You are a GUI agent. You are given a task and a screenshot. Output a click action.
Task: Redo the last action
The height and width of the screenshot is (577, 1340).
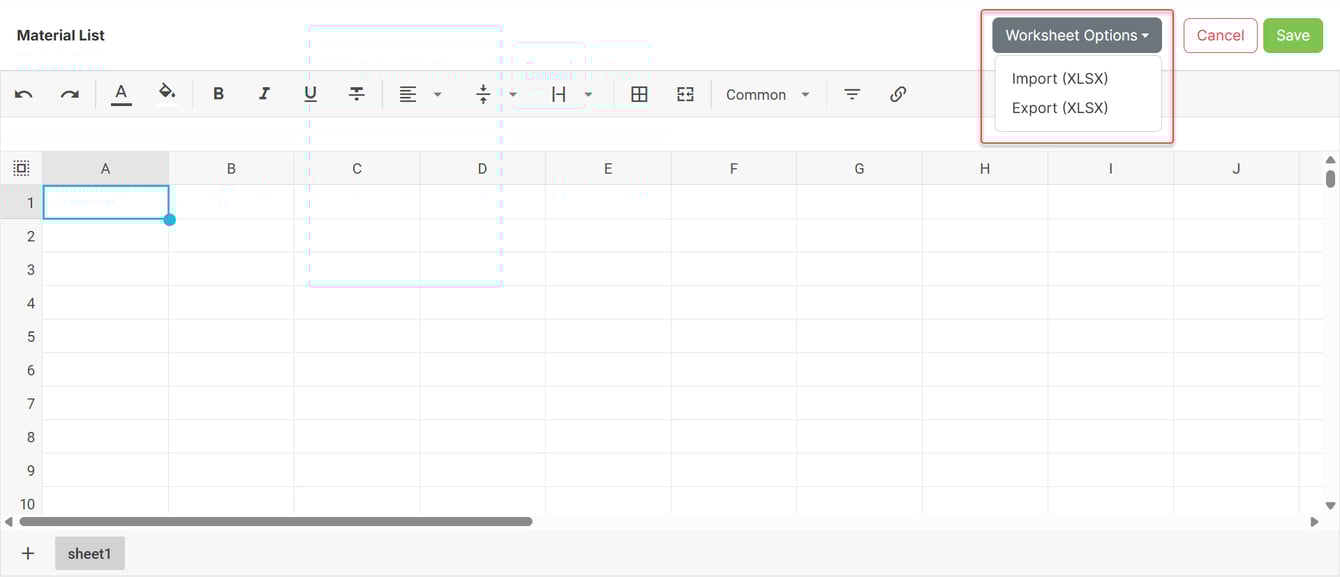[68, 94]
